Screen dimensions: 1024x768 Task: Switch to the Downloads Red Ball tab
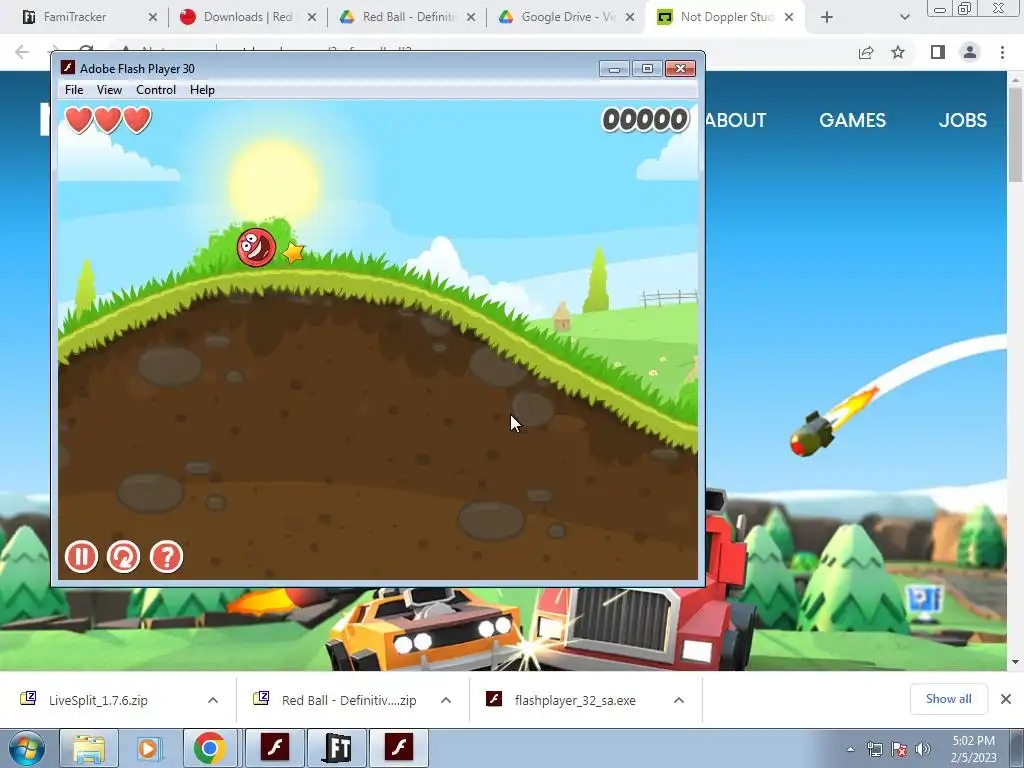[248, 17]
